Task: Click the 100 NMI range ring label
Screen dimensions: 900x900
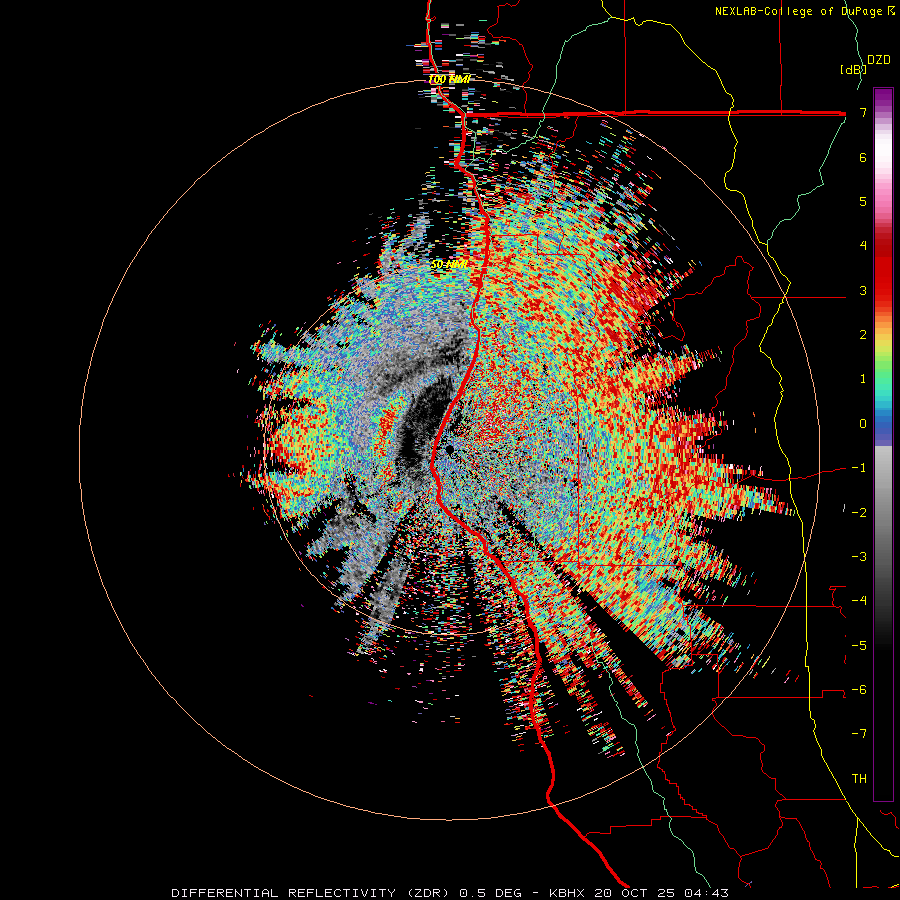Action: (449, 79)
